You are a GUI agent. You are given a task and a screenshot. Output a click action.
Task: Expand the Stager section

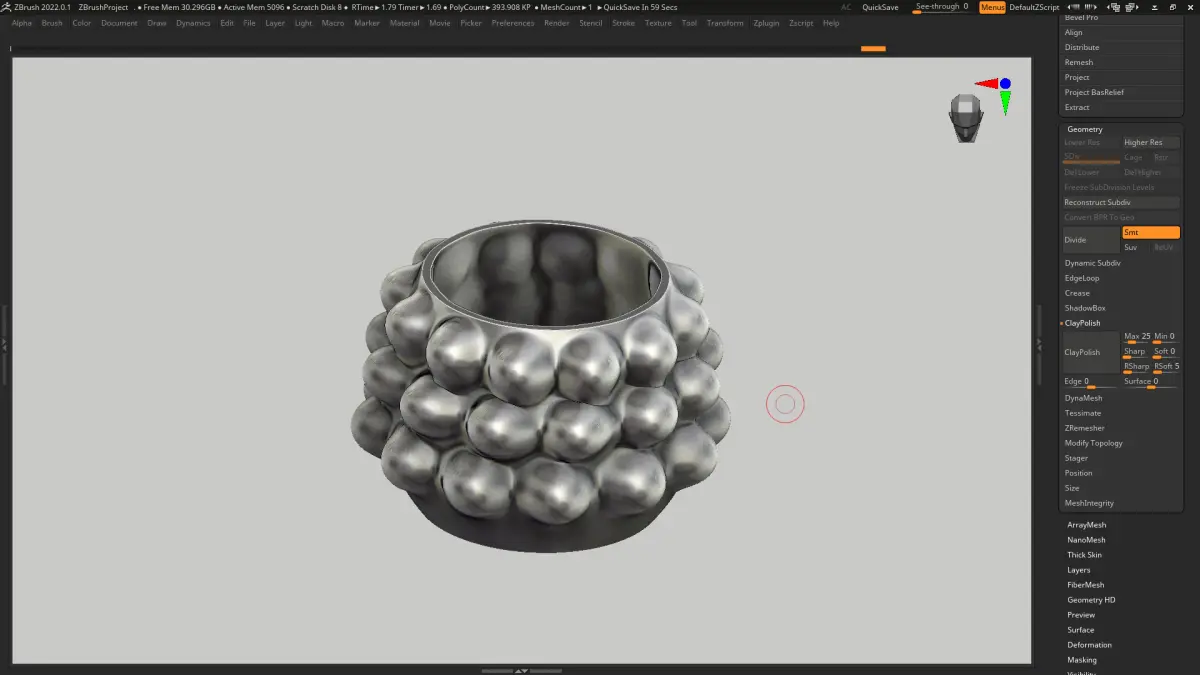pyautogui.click(x=1076, y=458)
